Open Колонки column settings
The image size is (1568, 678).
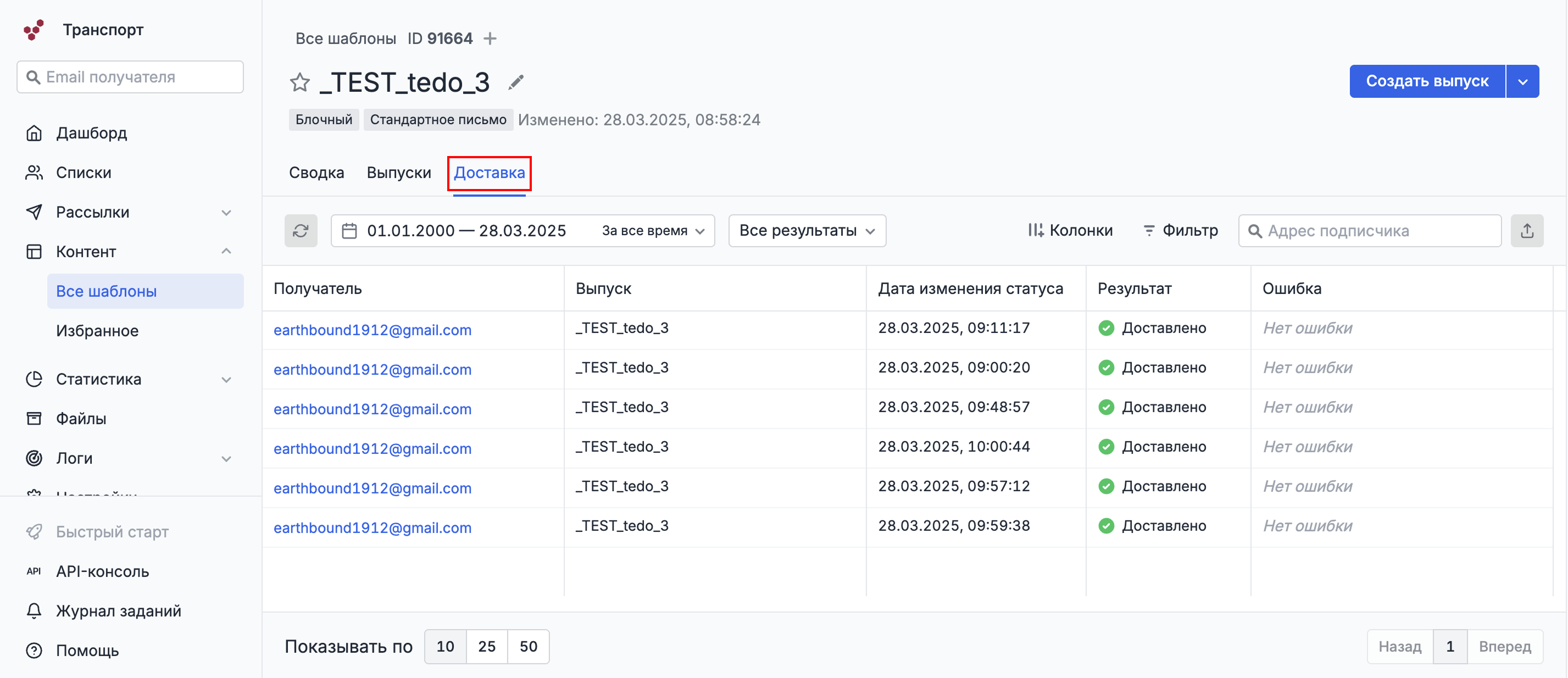point(1070,231)
